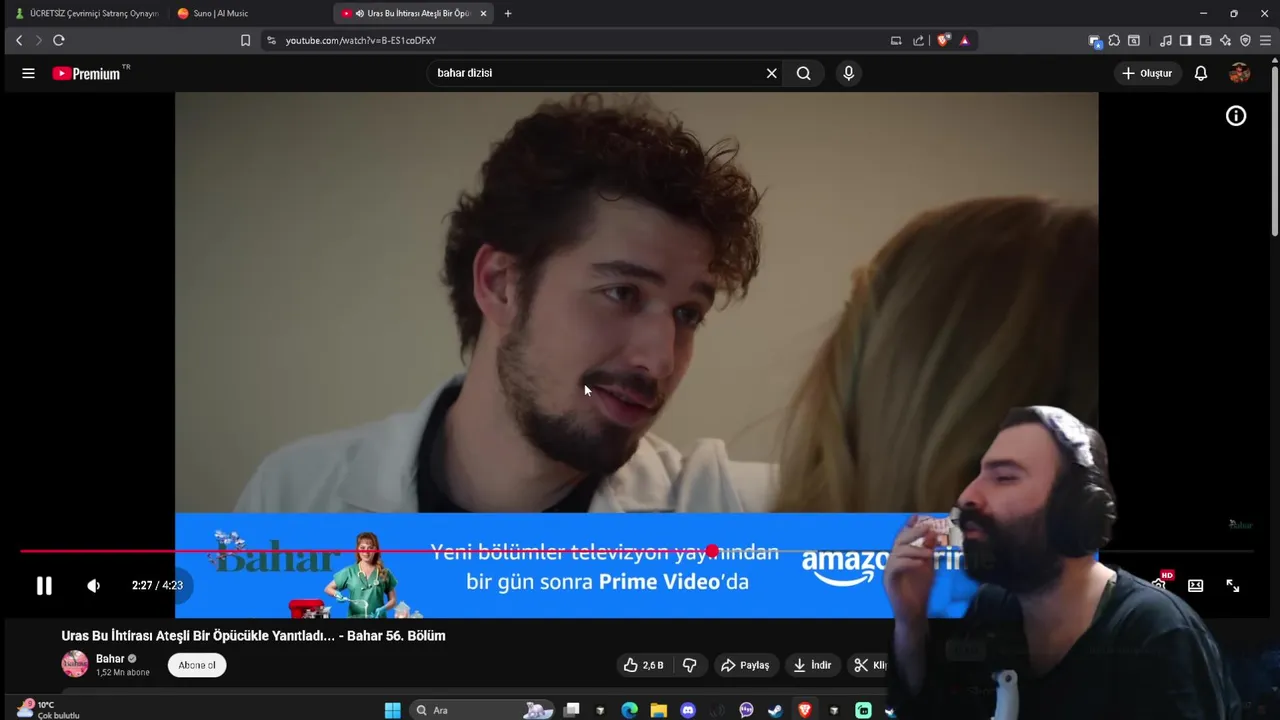Click the taskbar search box Ara

coord(483,710)
